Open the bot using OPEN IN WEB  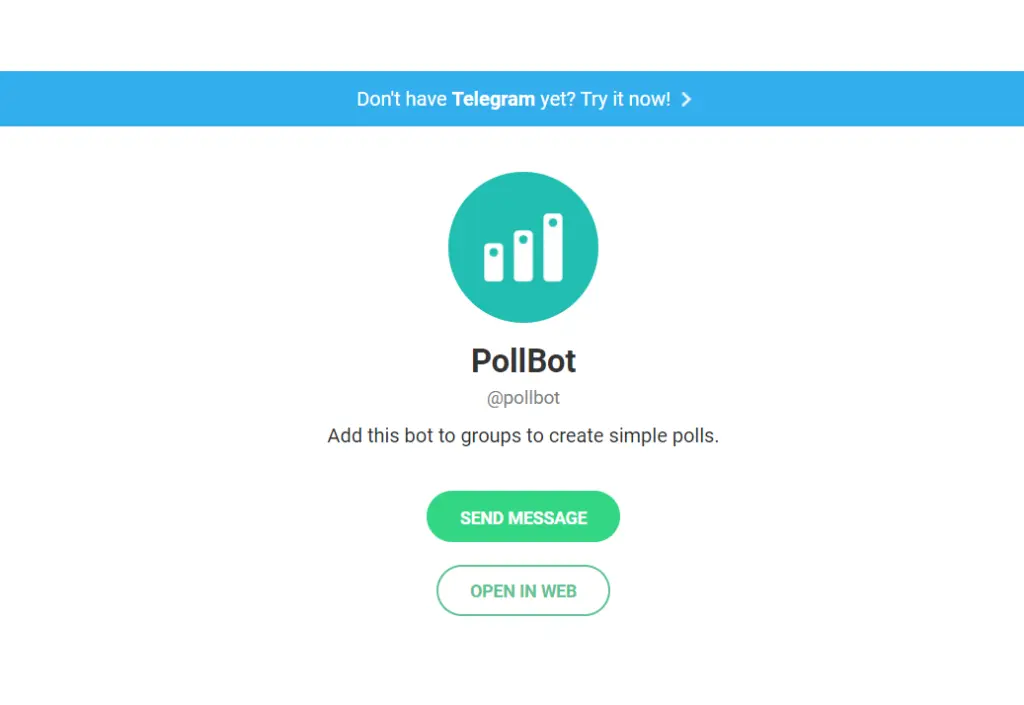523,591
